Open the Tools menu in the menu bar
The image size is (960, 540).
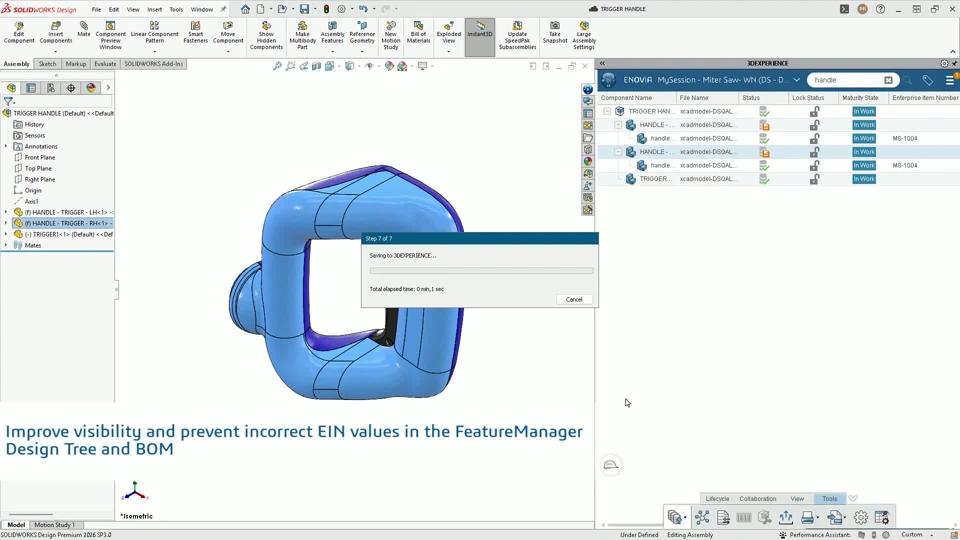[176, 9]
